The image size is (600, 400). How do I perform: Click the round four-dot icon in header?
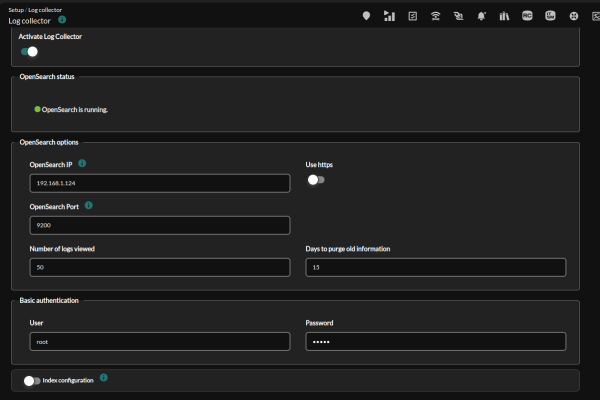574,16
